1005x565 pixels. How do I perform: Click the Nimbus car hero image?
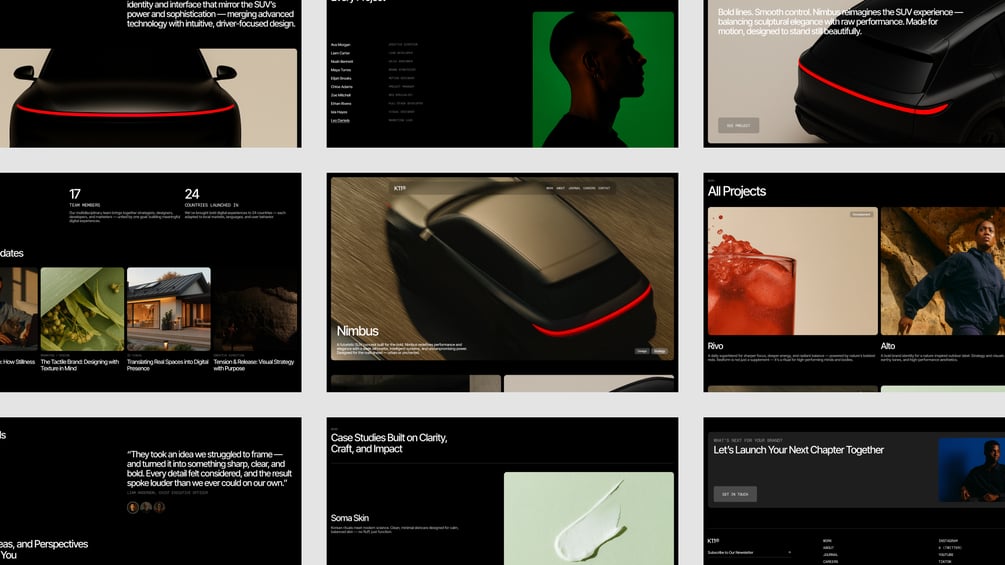coord(502,268)
